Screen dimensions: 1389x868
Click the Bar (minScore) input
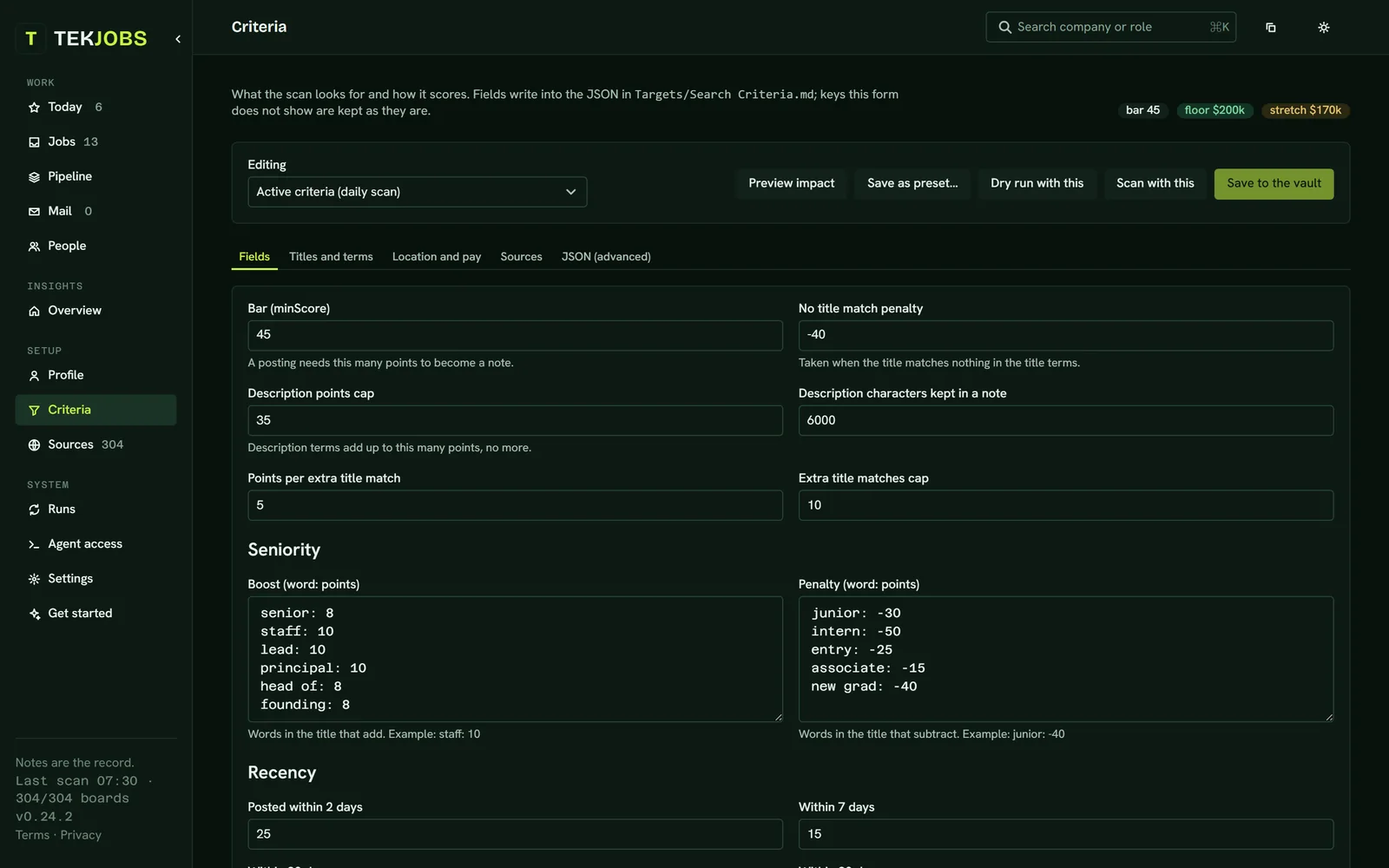coord(515,335)
